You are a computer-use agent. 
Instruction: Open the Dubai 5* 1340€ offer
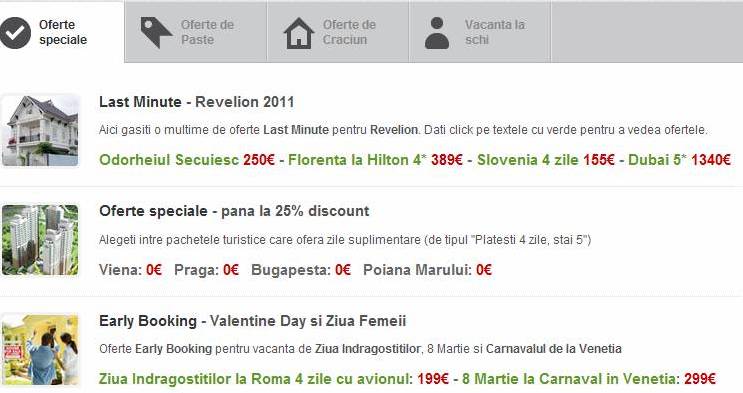[x=679, y=160]
